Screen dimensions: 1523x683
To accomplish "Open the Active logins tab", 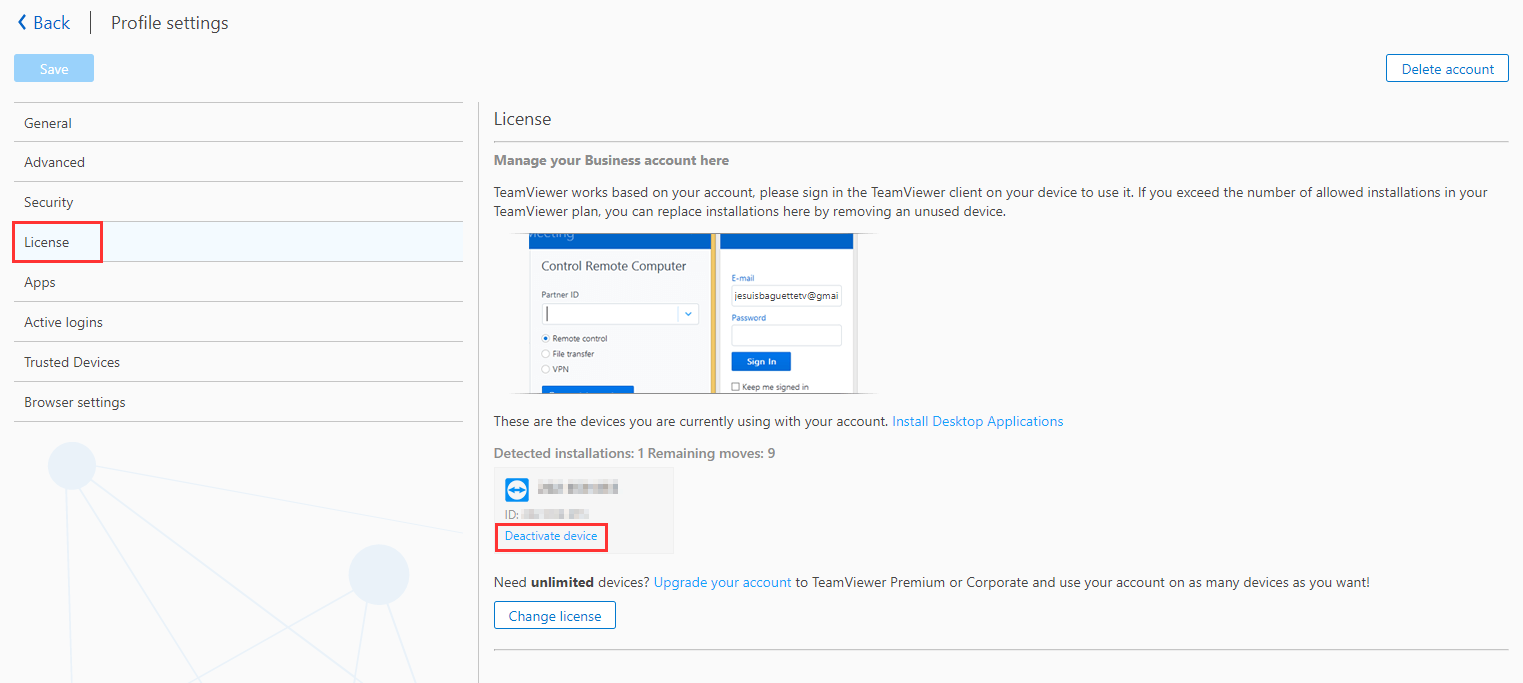I will (x=238, y=322).
